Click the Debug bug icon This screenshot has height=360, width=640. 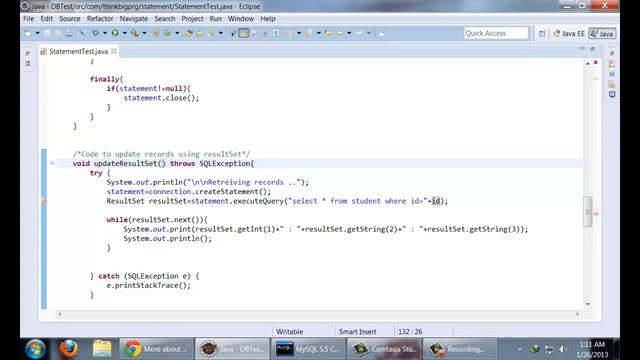96,33
